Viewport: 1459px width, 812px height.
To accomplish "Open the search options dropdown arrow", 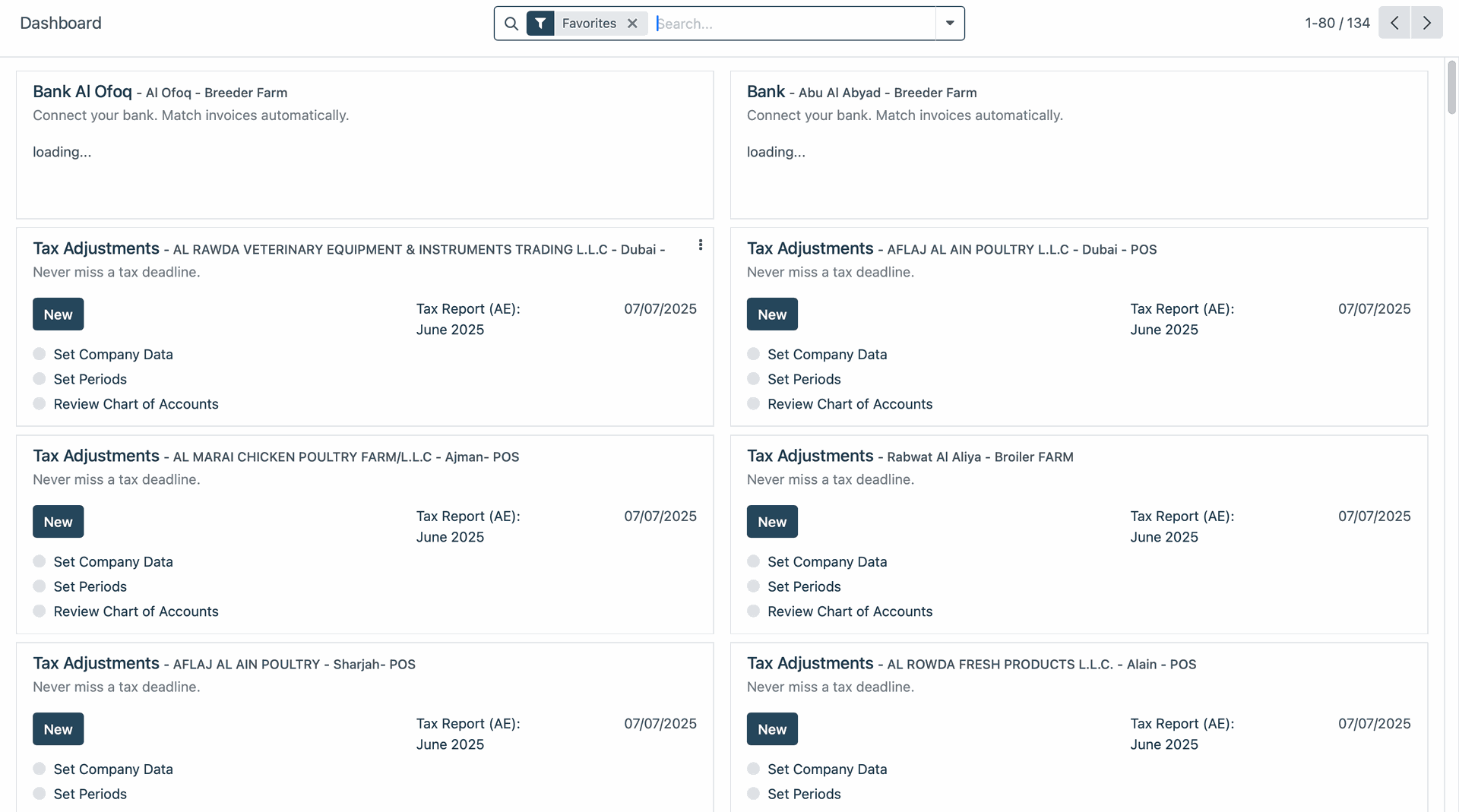I will click(950, 24).
